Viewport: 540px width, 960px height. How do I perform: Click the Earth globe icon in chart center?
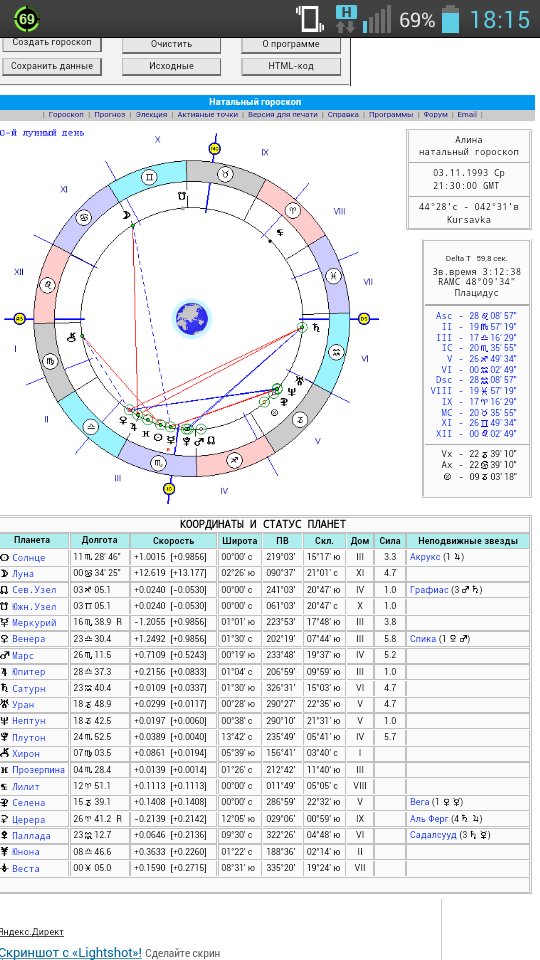(x=192, y=319)
